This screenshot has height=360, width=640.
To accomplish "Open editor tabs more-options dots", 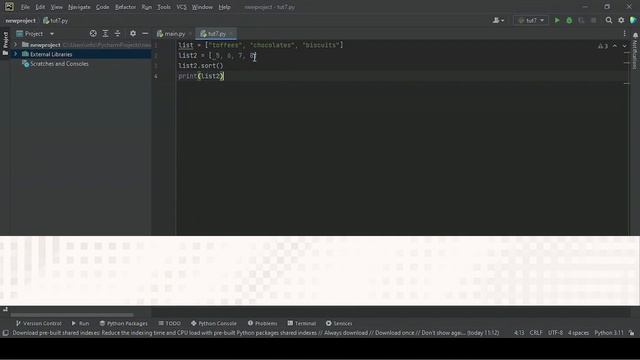I will point(624,33).
